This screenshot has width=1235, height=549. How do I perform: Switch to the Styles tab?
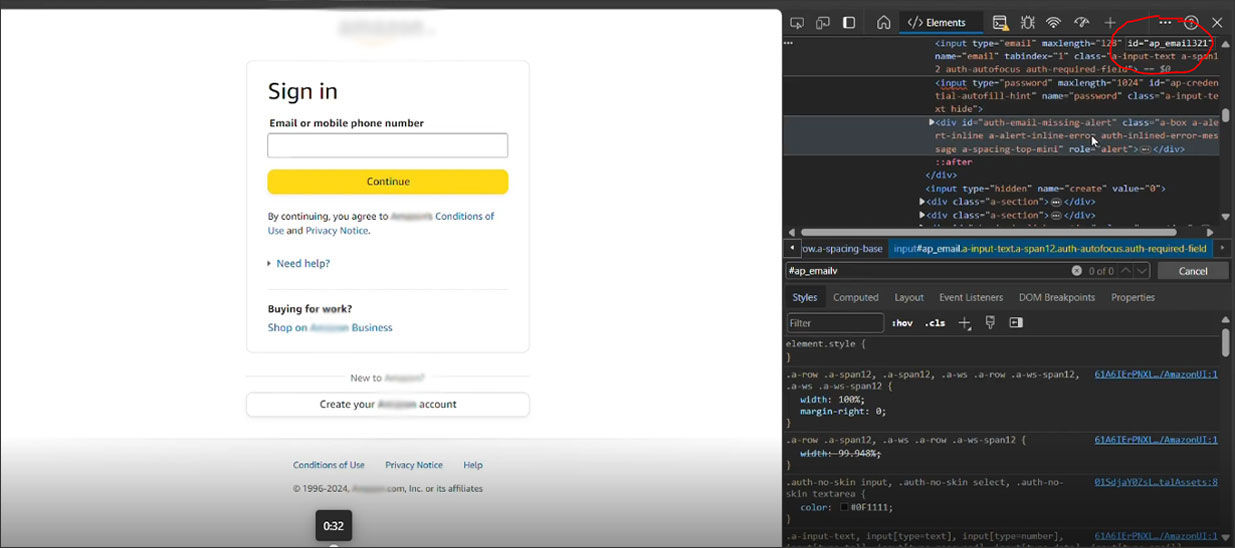(805, 297)
